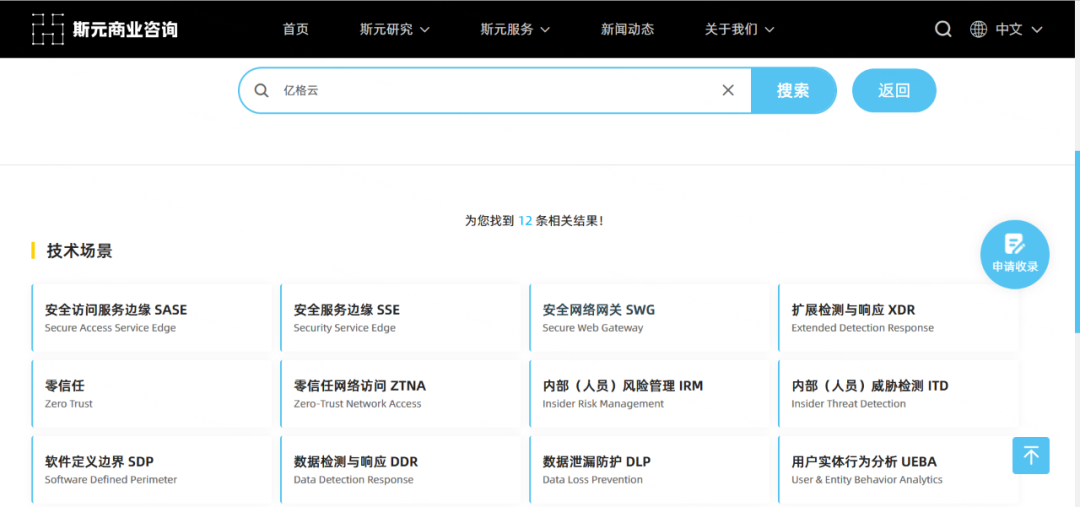1080x507 pixels.
Task: Expand the 斯元服务 dropdown menu
Action: pyautogui.click(x=515, y=29)
